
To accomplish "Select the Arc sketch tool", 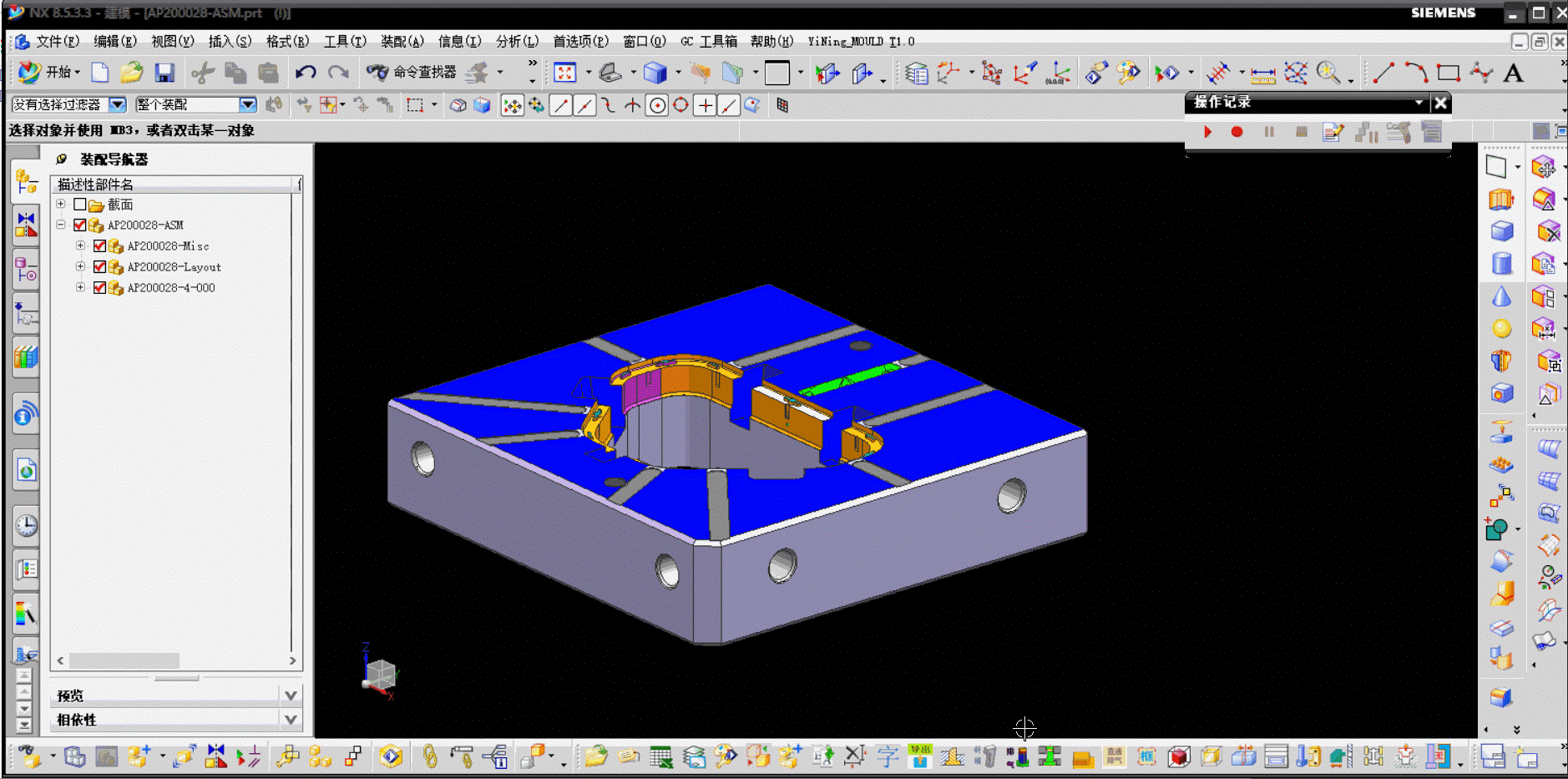I will (1416, 73).
